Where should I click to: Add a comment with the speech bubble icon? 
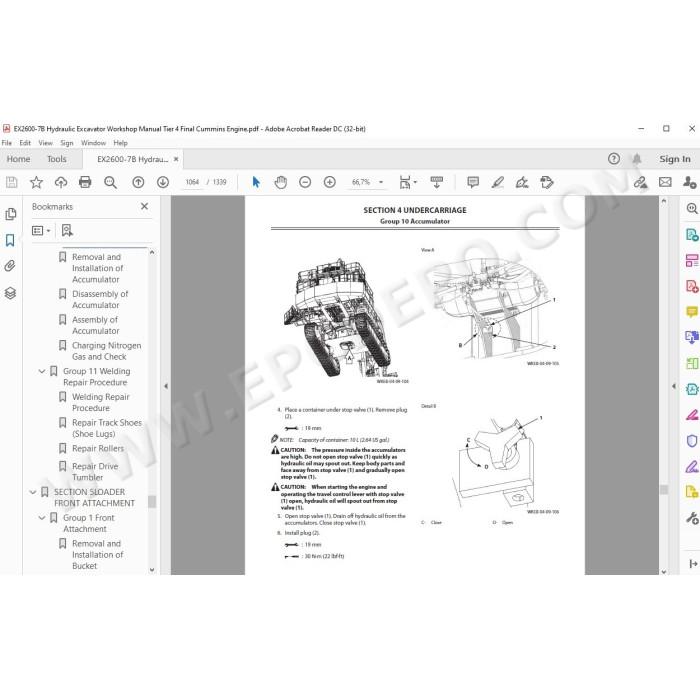[x=473, y=182]
